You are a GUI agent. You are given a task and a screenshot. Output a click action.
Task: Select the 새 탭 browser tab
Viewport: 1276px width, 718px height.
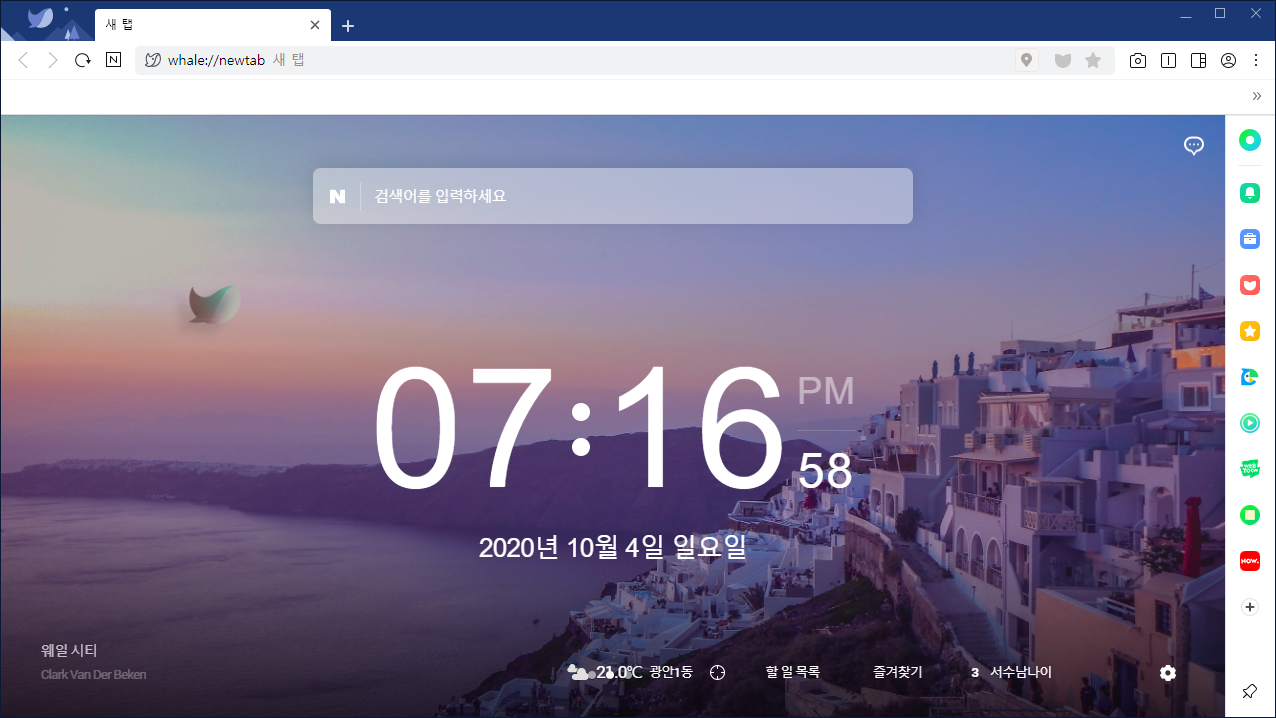click(x=212, y=25)
